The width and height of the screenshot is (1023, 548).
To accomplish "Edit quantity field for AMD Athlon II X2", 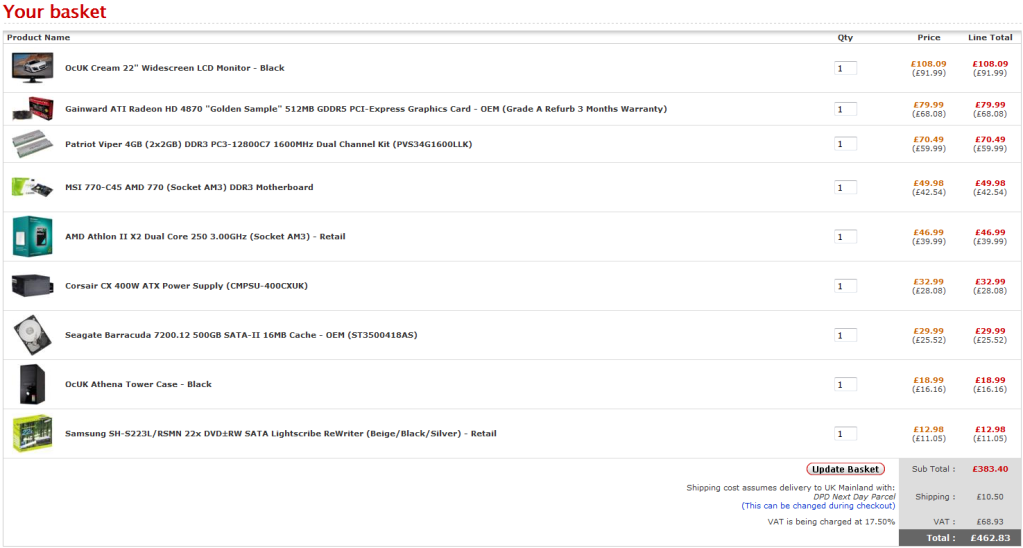I will pyautogui.click(x=846, y=236).
